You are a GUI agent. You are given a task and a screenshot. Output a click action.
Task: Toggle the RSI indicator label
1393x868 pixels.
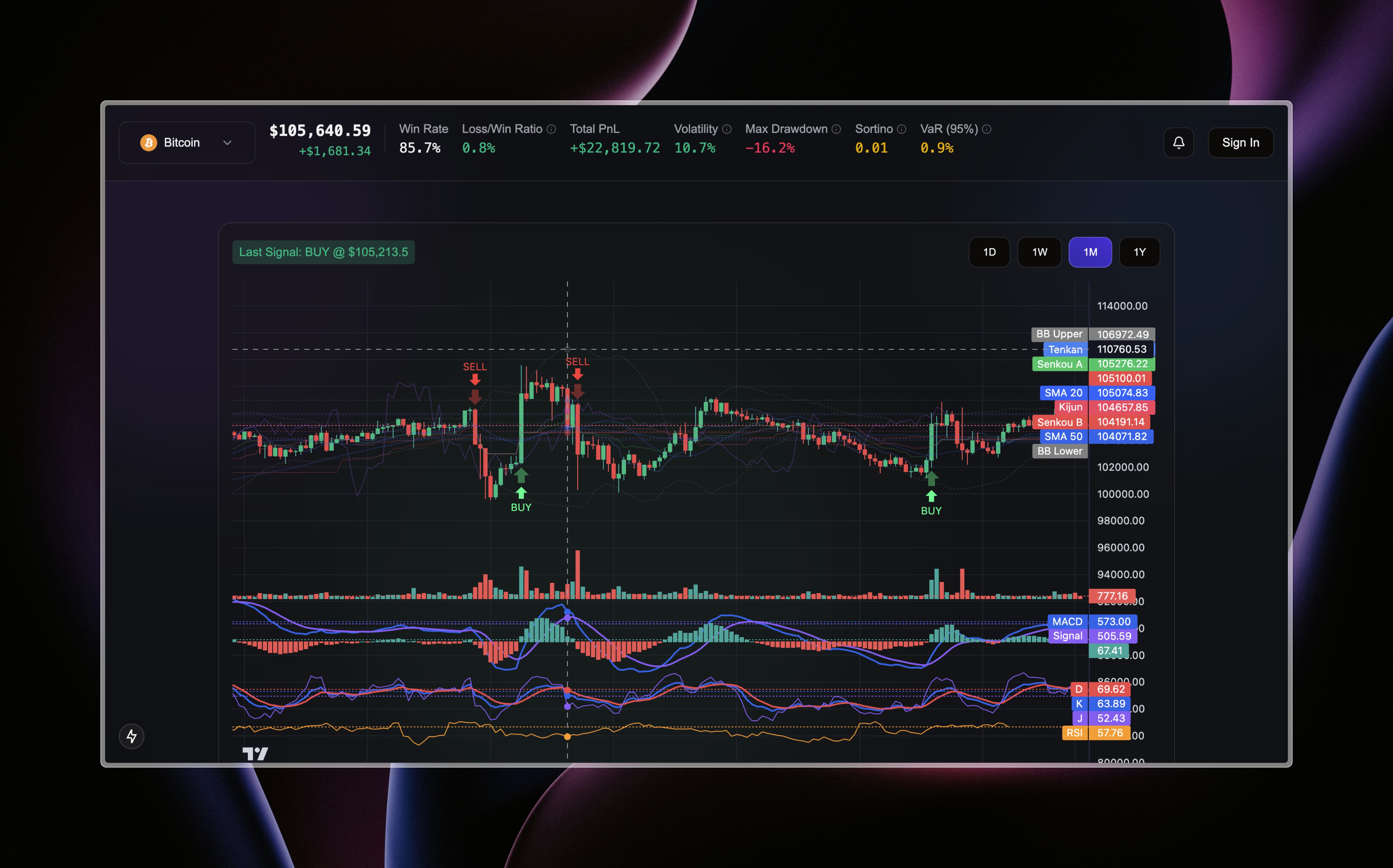(1075, 732)
